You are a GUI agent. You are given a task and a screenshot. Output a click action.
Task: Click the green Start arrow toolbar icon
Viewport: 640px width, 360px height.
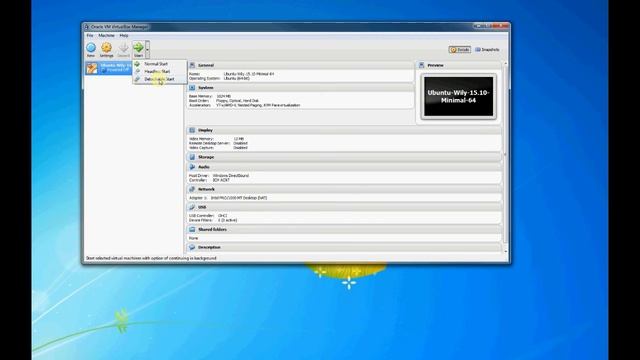(x=138, y=48)
